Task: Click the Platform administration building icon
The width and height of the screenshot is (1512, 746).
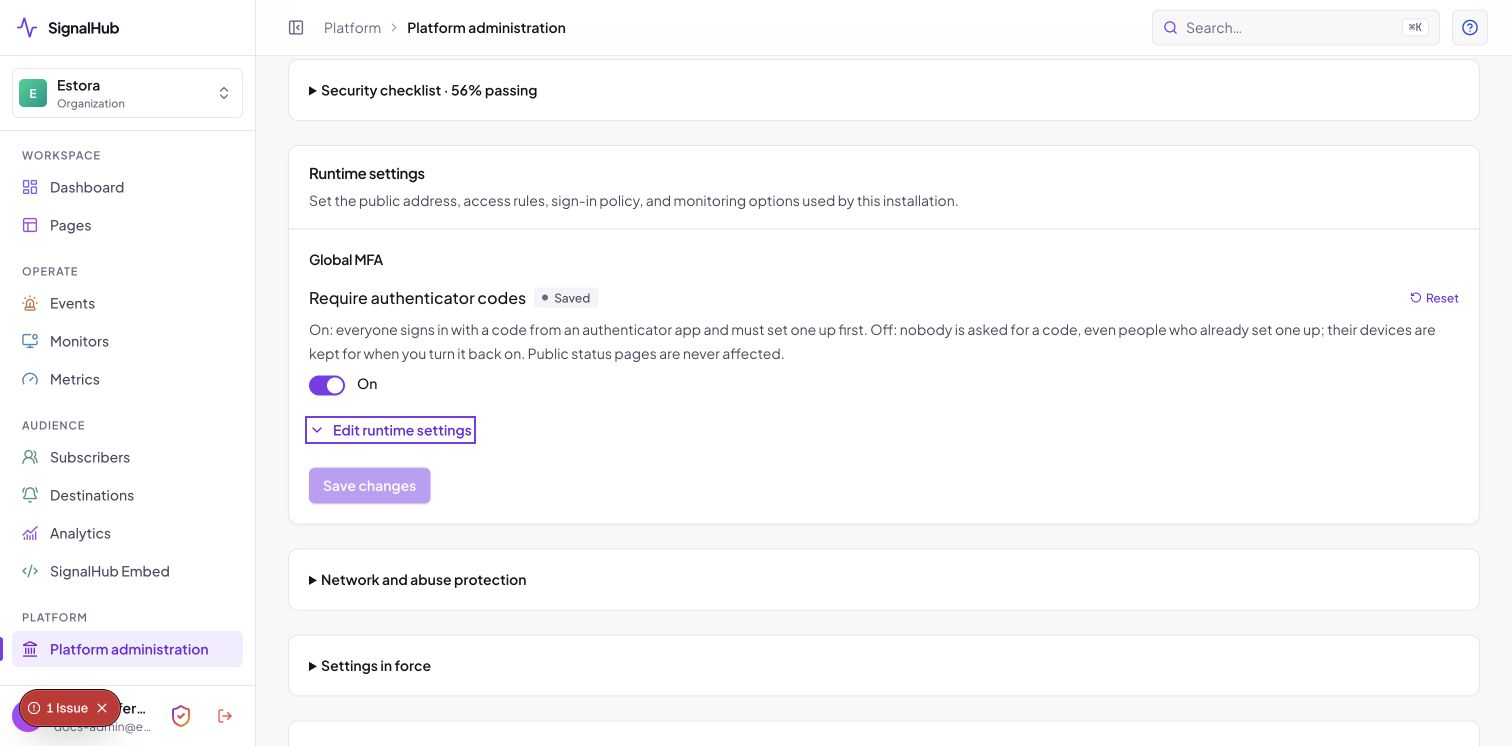Action: (30, 649)
